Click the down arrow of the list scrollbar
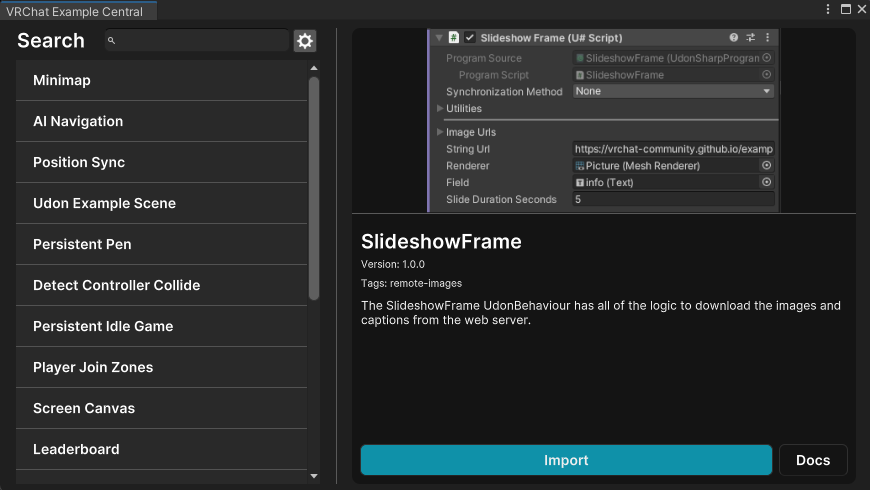 [x=314, y=476]
